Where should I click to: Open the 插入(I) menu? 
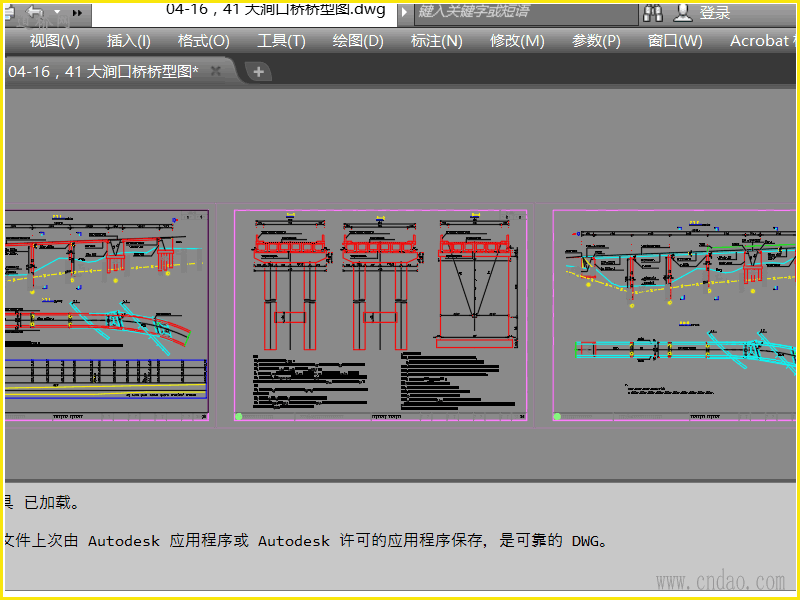click(x=129, y=41)
